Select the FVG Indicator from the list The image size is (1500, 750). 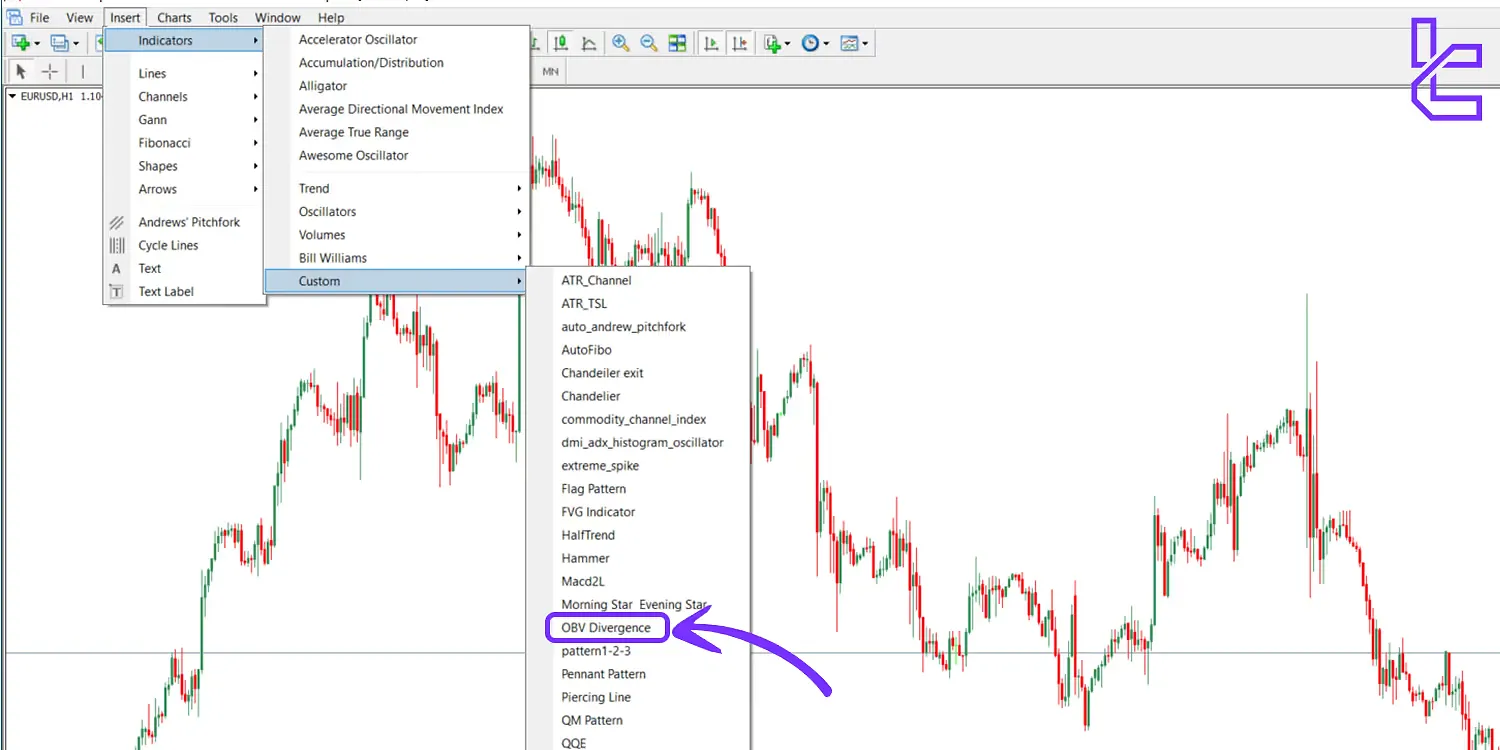598,511
